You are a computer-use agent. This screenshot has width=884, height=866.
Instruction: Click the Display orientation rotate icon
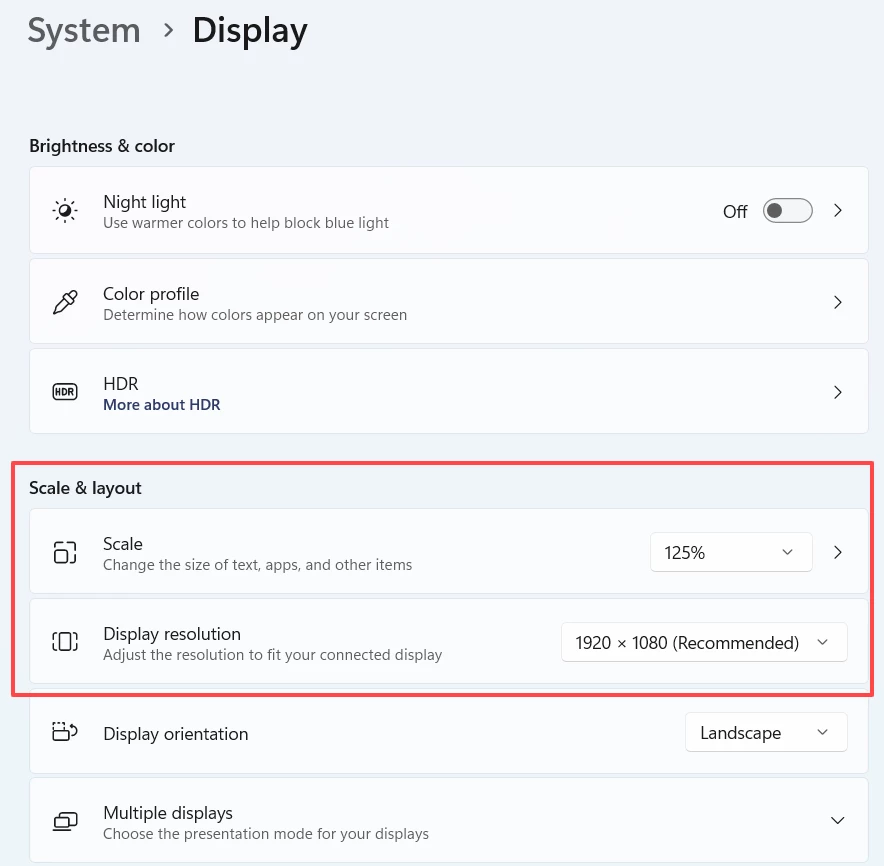pyautogui.click(x=65, y=732)
